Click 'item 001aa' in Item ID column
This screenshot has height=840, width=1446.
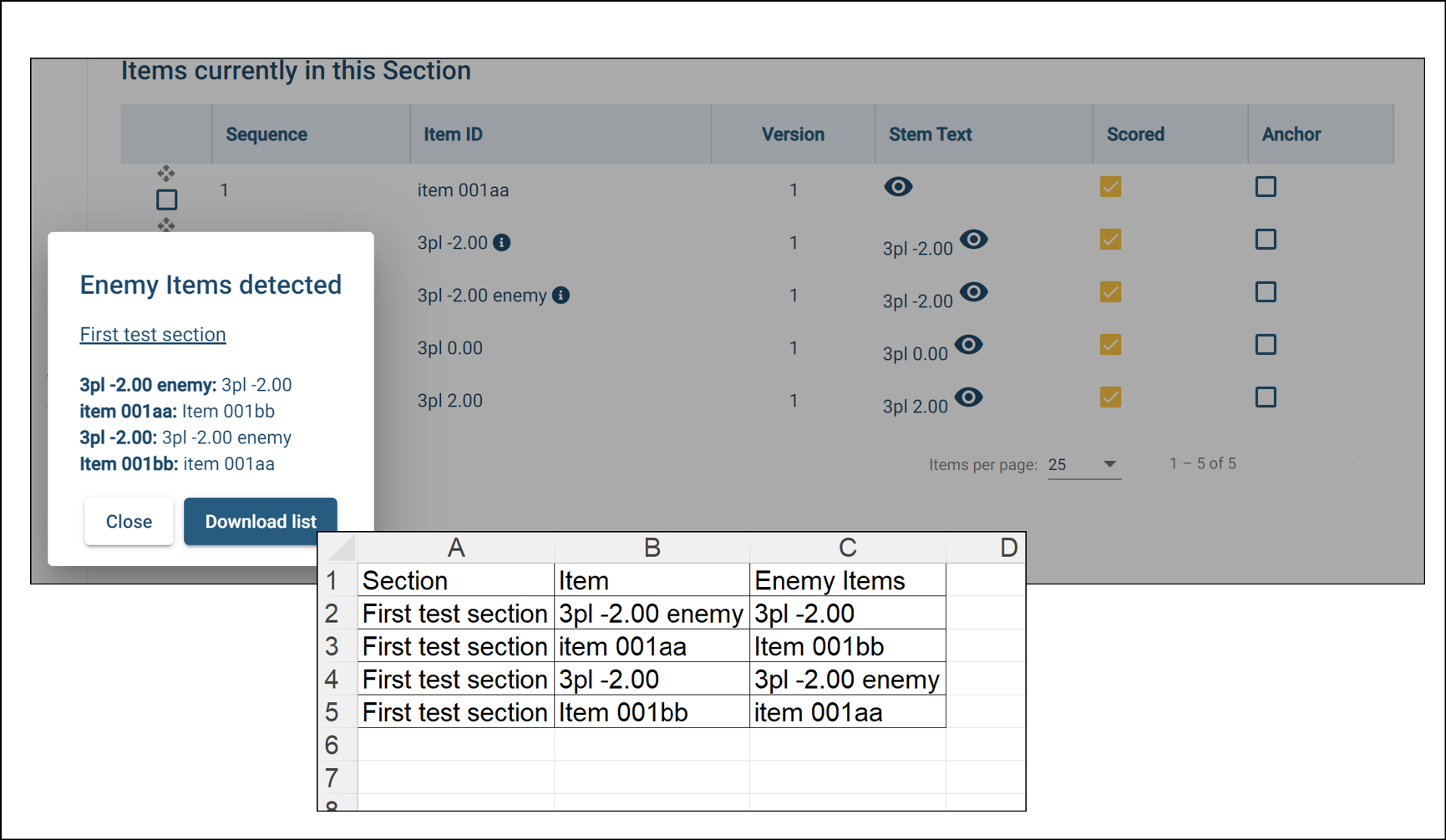(x=463, y=190)
